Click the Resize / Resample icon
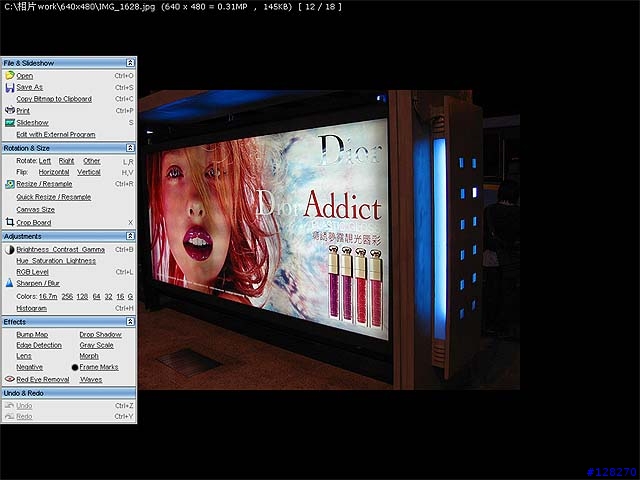Image resolution: width=640 pixels, height=480 pixels. pyautogui.click(x=9, y=184)
